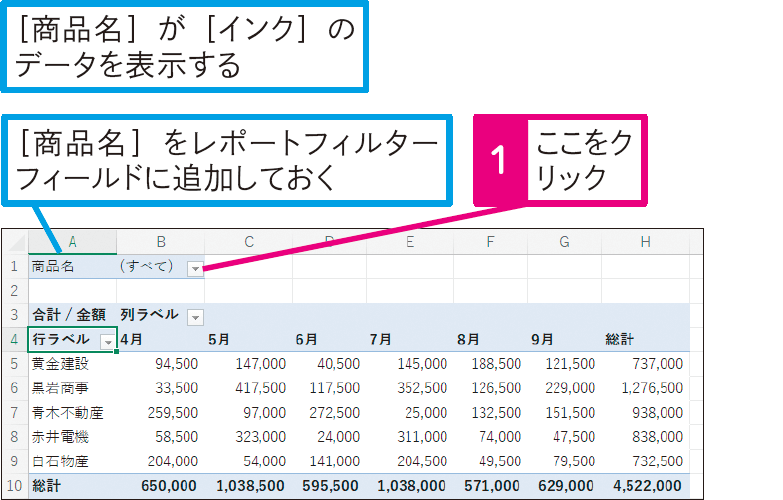Select row 10 header
This screenshot has width=783, height=500.
click(14, 486)
